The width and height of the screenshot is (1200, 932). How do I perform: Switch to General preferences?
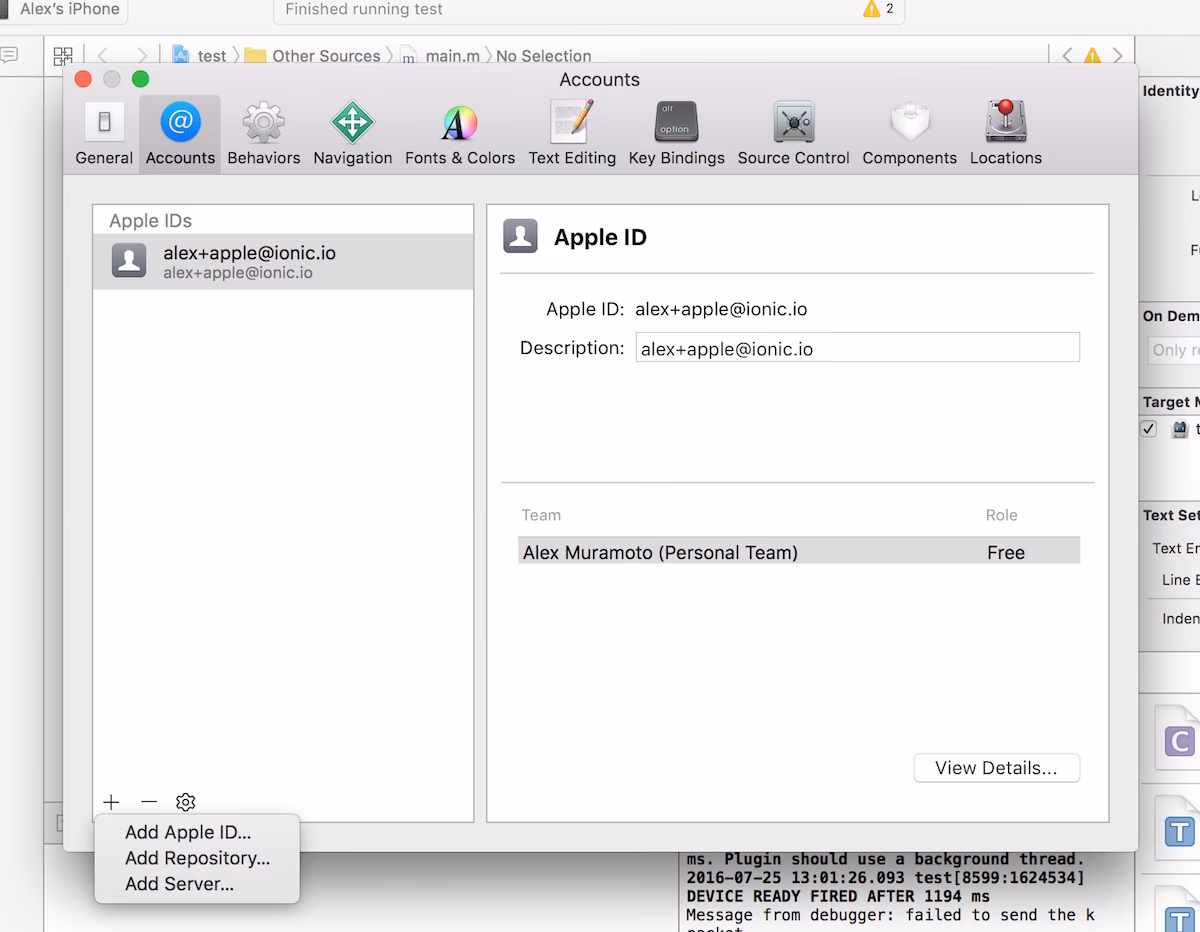(x=103, y=130)
